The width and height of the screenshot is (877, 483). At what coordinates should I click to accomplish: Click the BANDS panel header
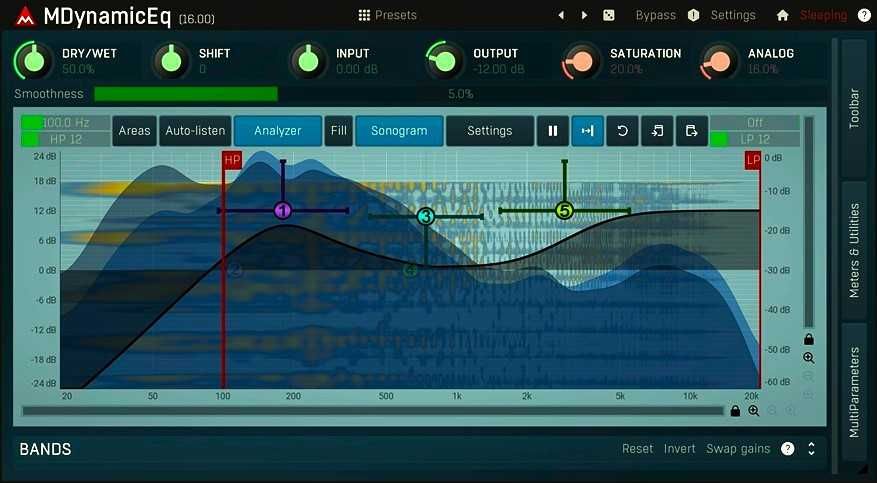45,449
